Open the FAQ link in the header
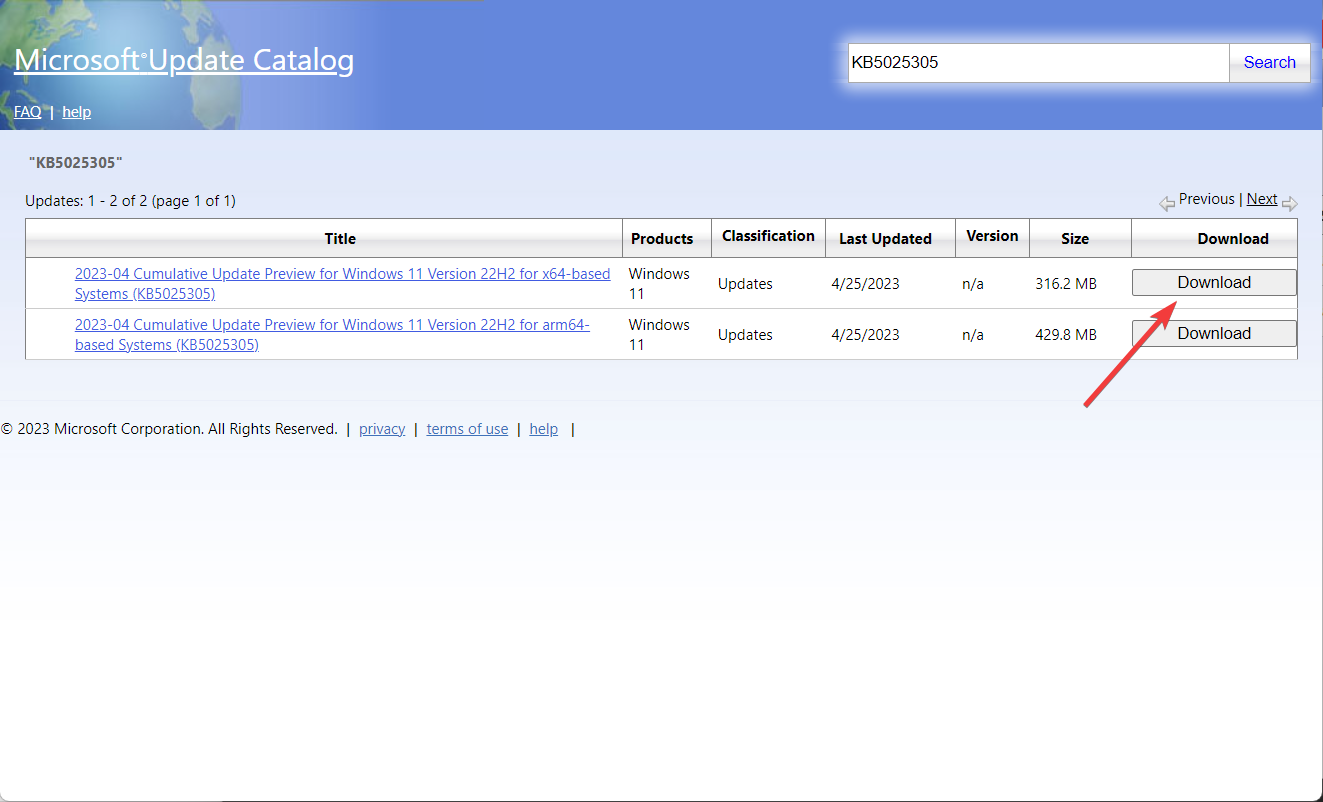 [x=28, y=112]
